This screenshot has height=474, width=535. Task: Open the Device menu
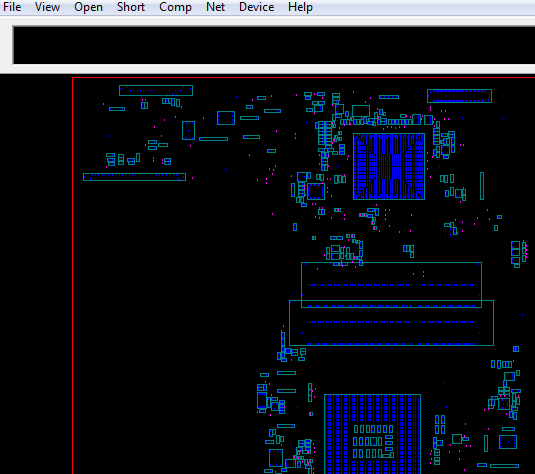pos(257,7)
